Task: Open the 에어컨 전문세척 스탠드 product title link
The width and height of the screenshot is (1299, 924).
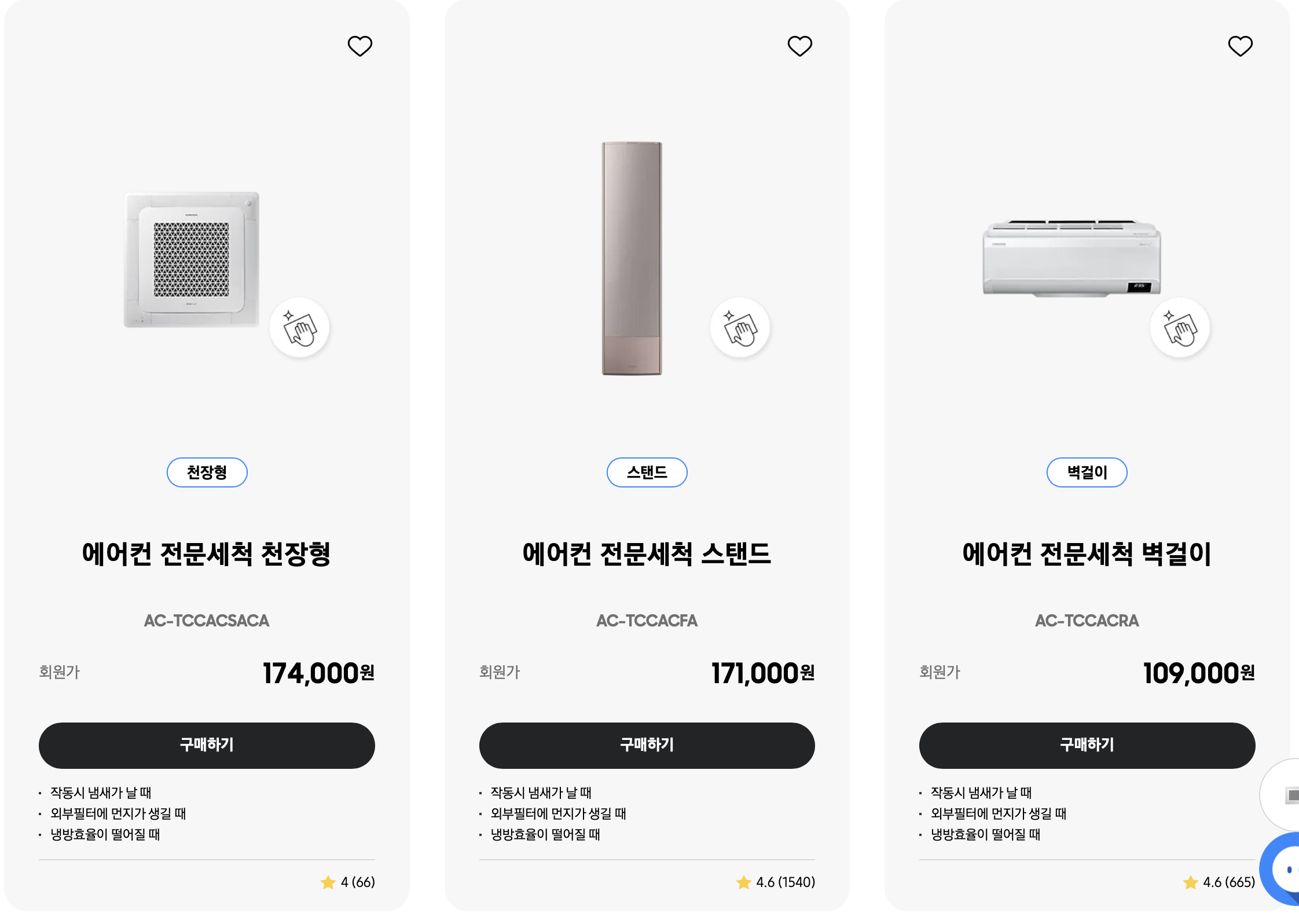Action: pos(647,553)
